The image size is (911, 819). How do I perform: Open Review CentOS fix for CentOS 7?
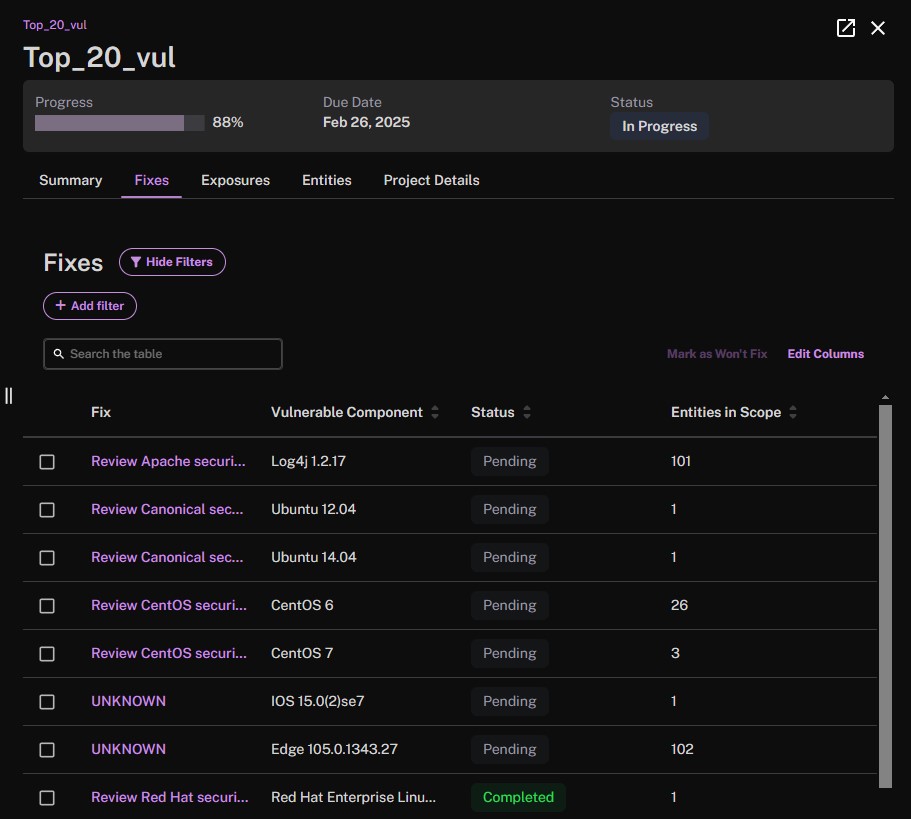[168, 653]
